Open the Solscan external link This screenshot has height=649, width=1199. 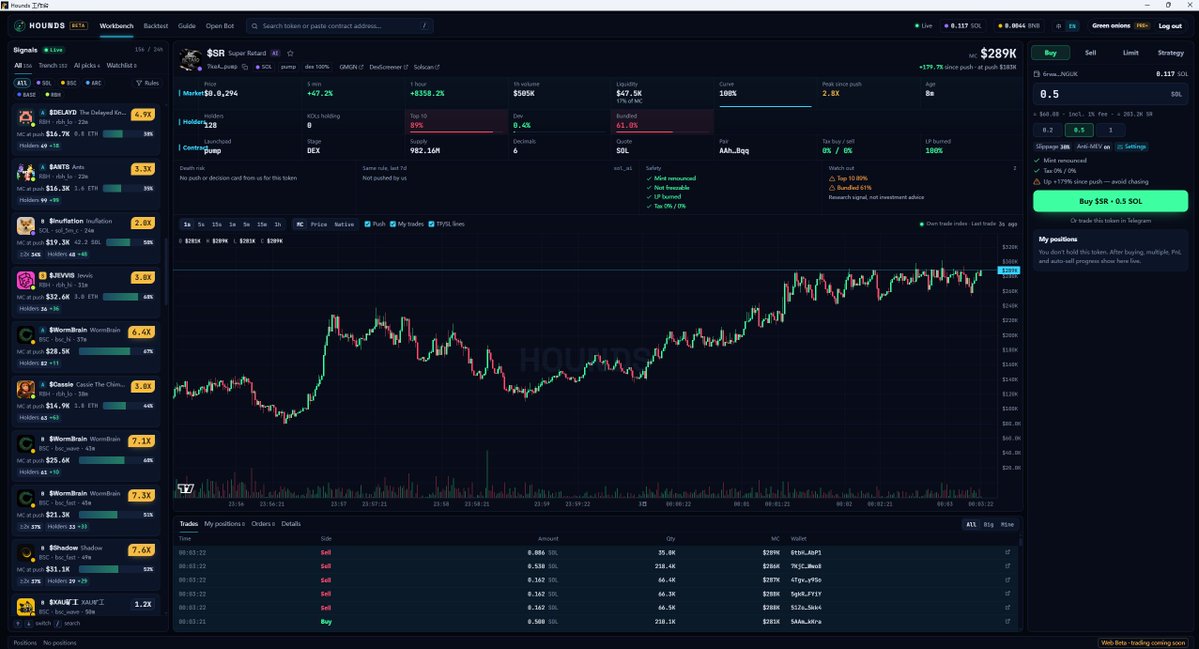tap(427, 67)
